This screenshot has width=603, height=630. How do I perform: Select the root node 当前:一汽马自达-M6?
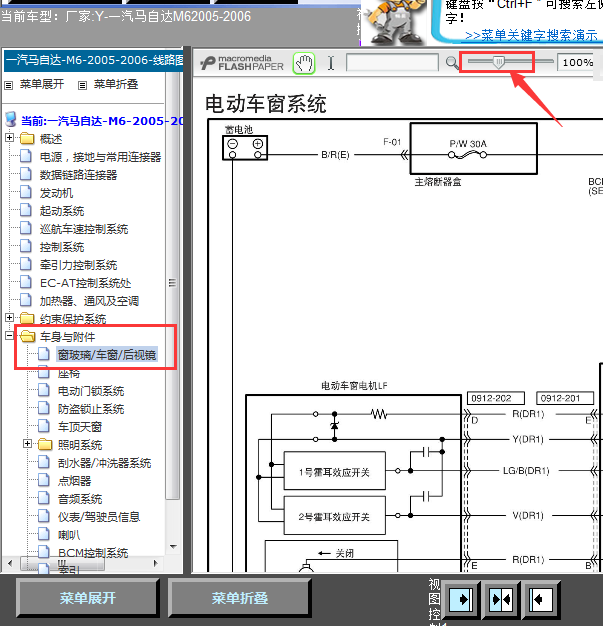[102, 121]
